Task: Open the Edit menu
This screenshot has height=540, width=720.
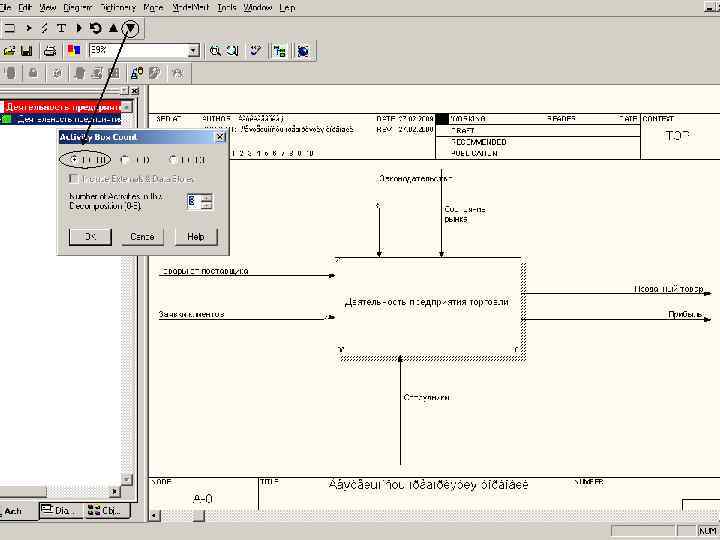Action: coord(24,8)
